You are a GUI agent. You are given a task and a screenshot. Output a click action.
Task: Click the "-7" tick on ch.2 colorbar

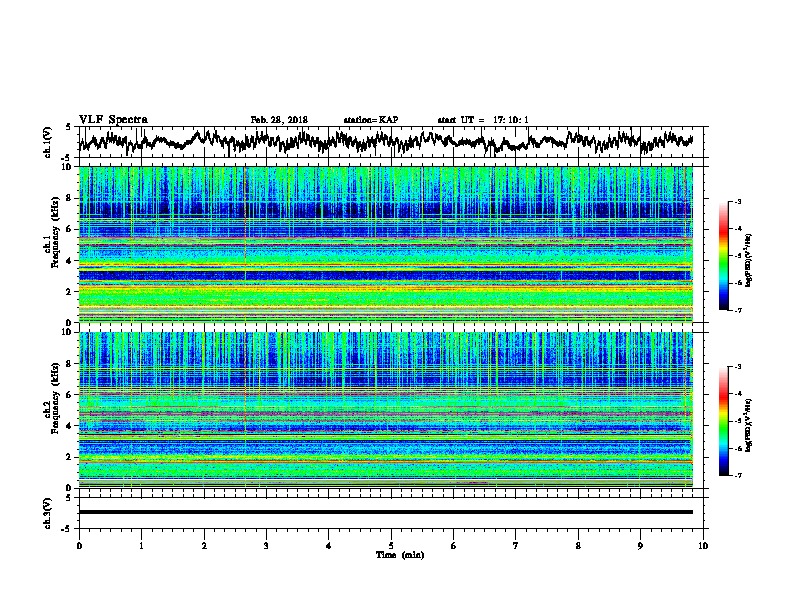737,475
